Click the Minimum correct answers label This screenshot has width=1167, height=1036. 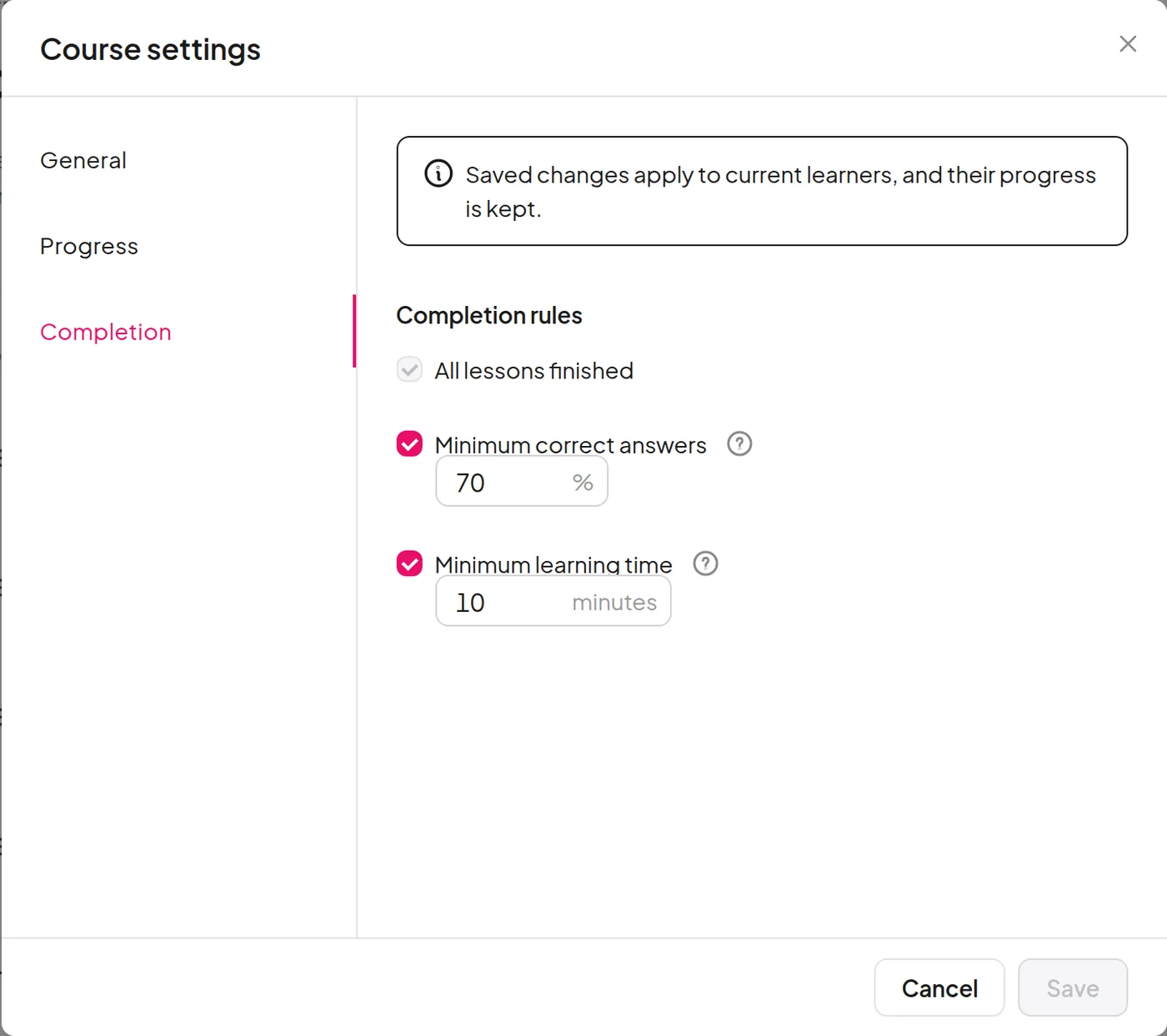coord(571,444)
